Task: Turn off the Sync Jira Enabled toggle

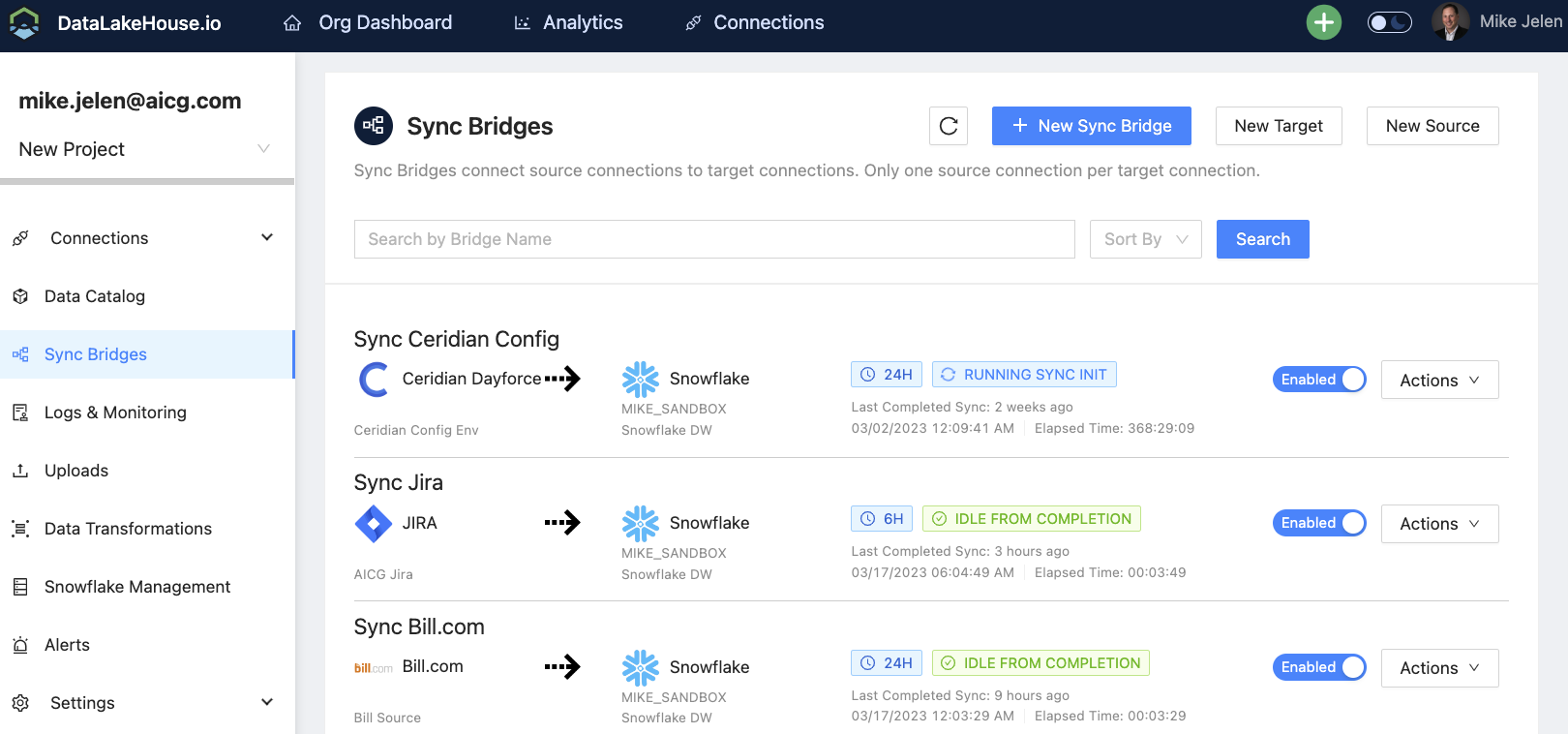Action: tap(1318, 524)
